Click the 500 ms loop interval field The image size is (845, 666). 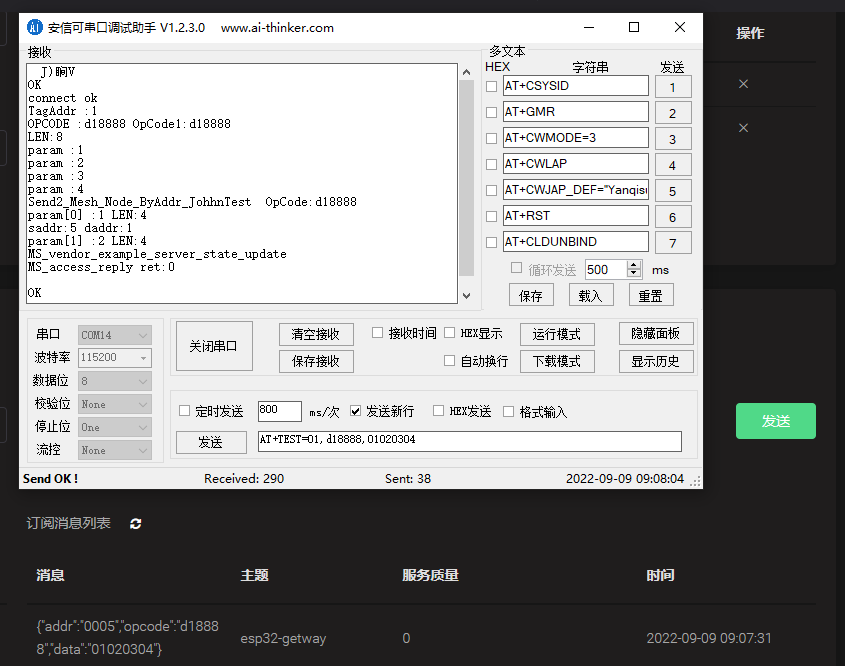(x=607, y=269)
